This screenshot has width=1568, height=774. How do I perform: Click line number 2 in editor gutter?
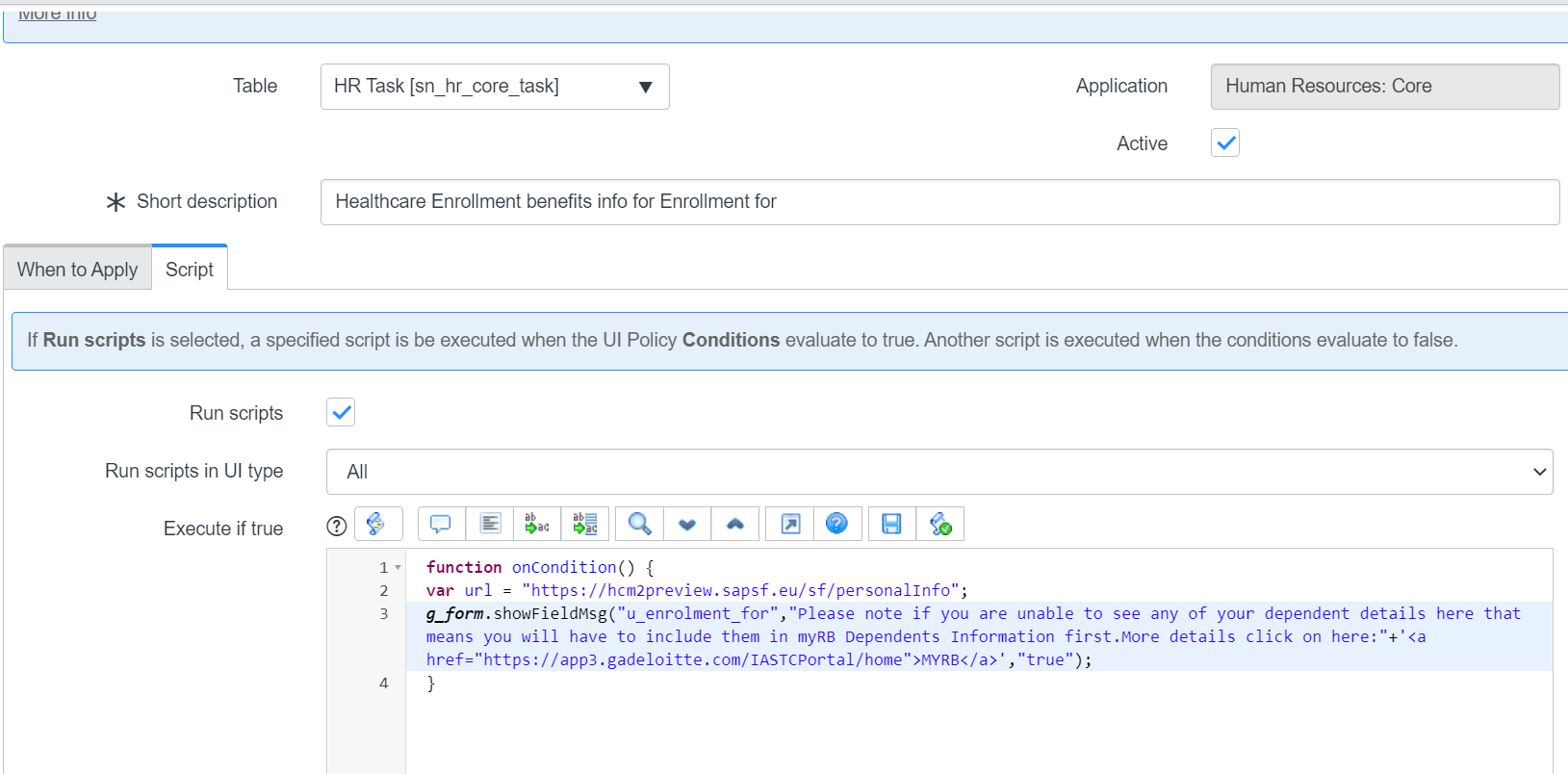pyautogui.click(x=384, y=590)
